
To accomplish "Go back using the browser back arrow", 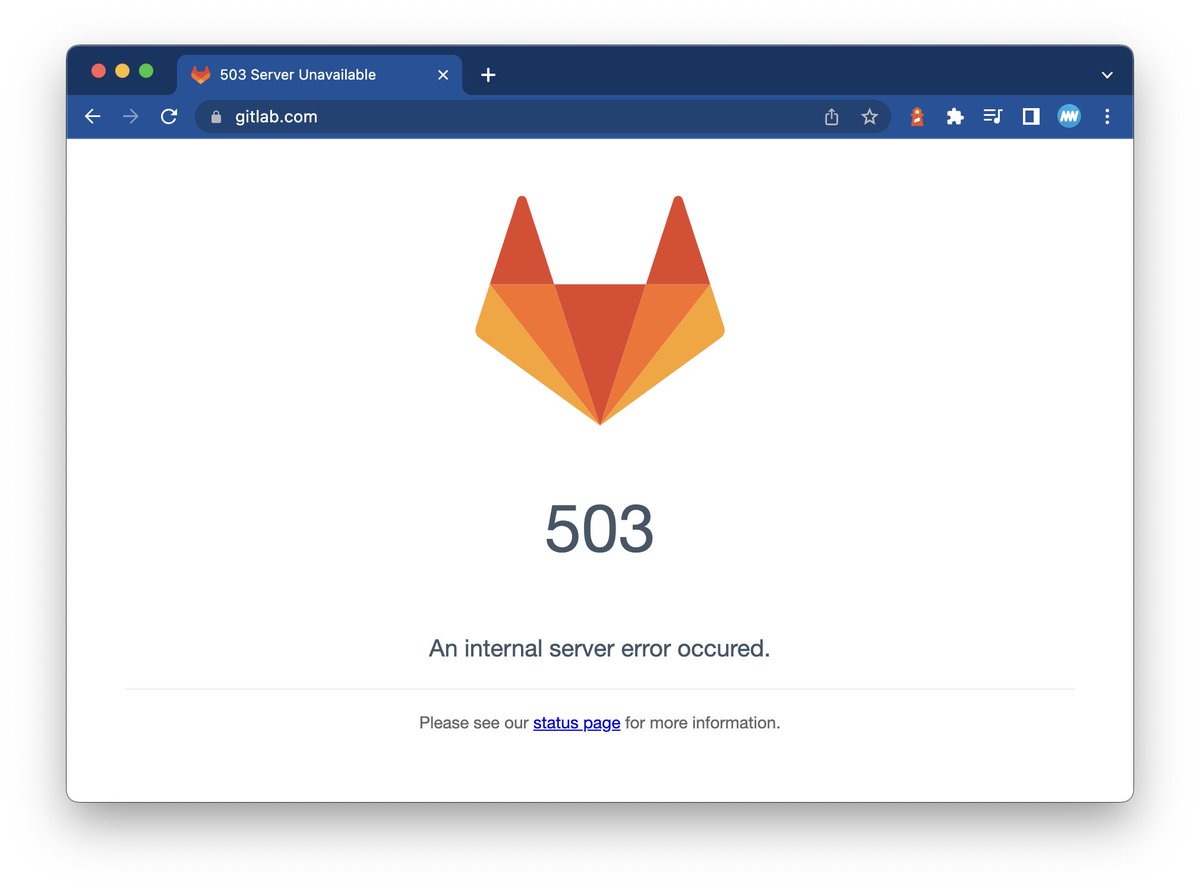I will pyautogui.click(x=93, y=117).
